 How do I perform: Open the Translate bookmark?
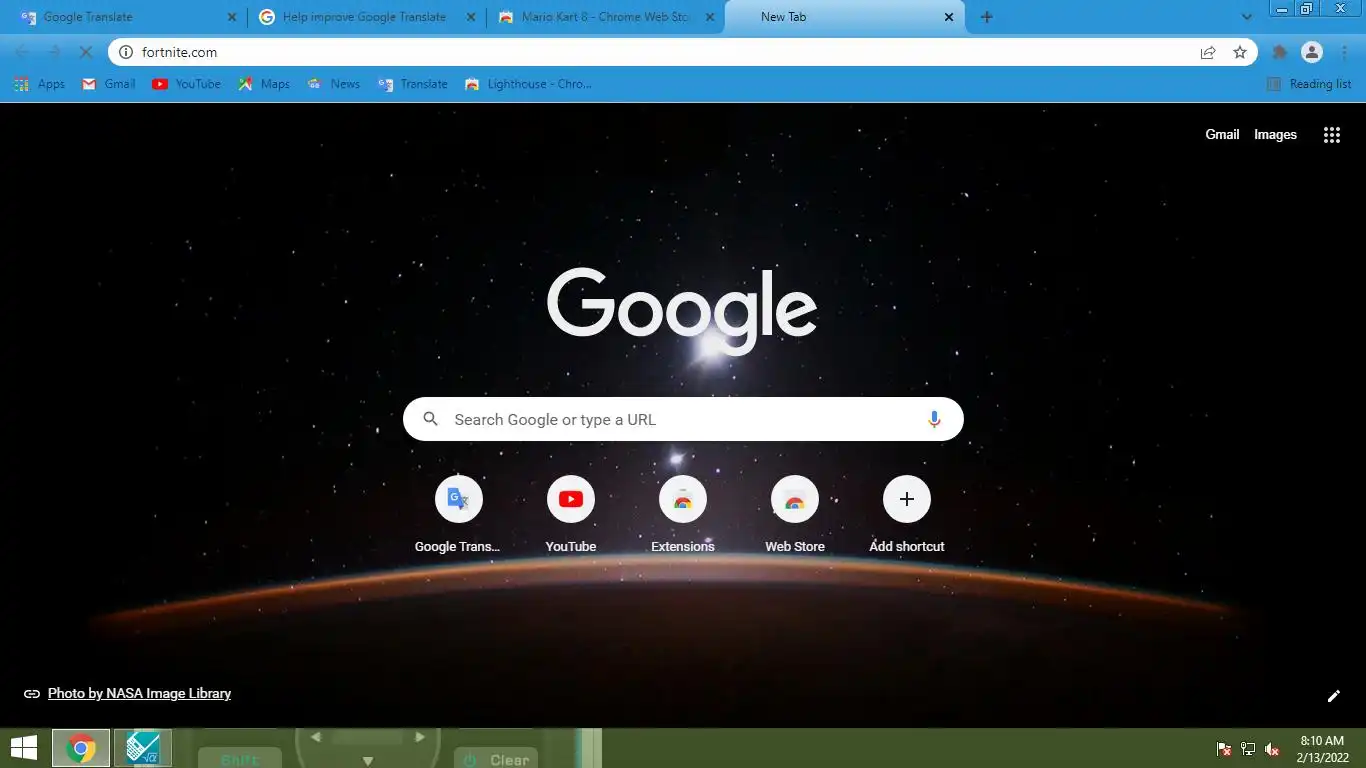point(413,84)
